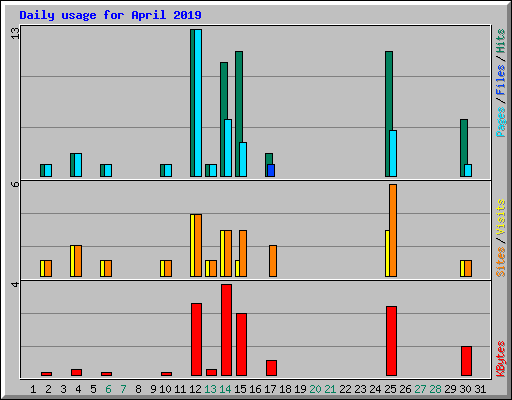The height and width of the screenshot is (400, 512).
Task: Click the tallest green Hits bar on day 12
Action: (x=192, y=103)
